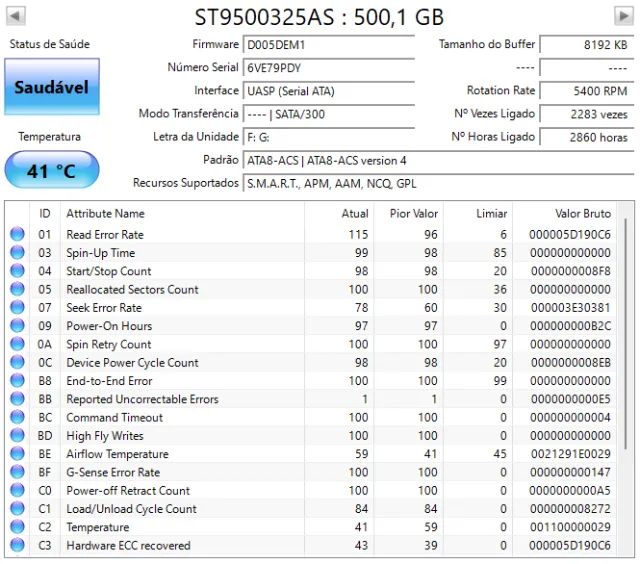
Task: Select status icon for Seek Error Rate
Action: pyautogui.click(x=17, y=307)
